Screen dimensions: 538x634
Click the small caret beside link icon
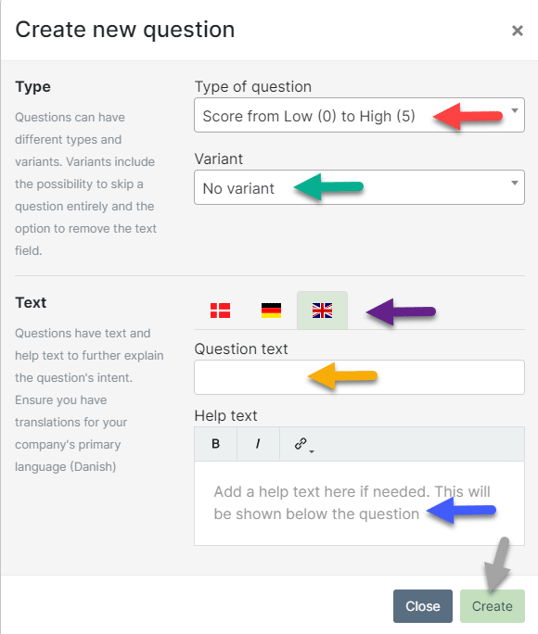[311, 451]
